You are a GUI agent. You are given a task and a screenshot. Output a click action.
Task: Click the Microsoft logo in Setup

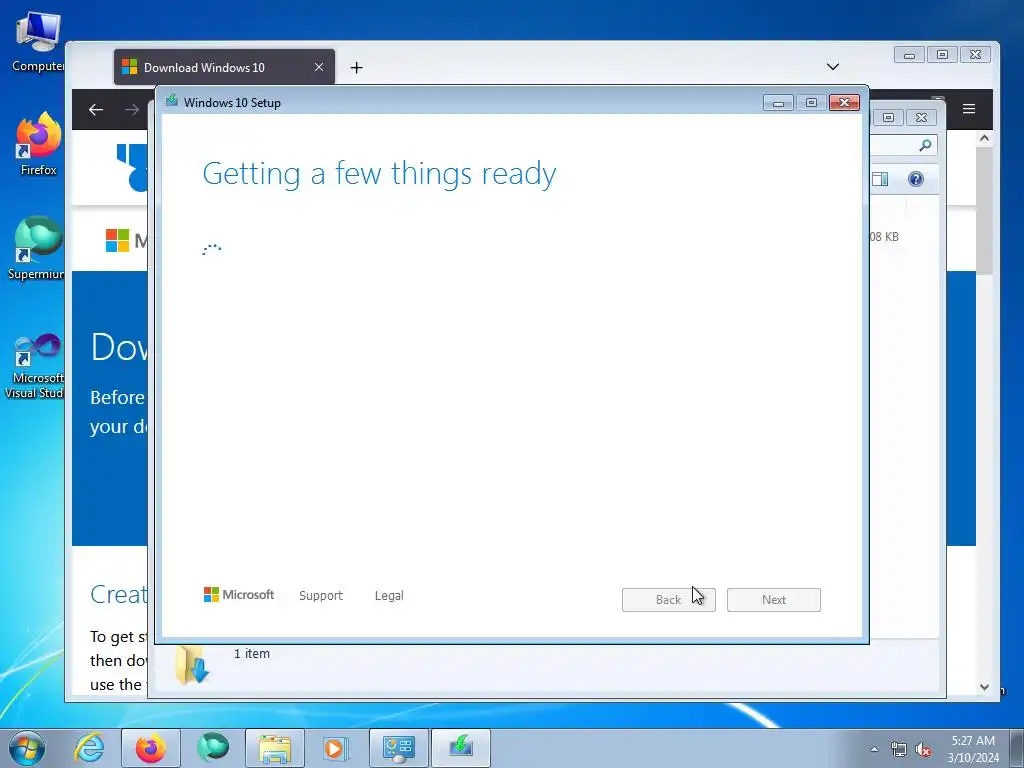coord(239,595)
